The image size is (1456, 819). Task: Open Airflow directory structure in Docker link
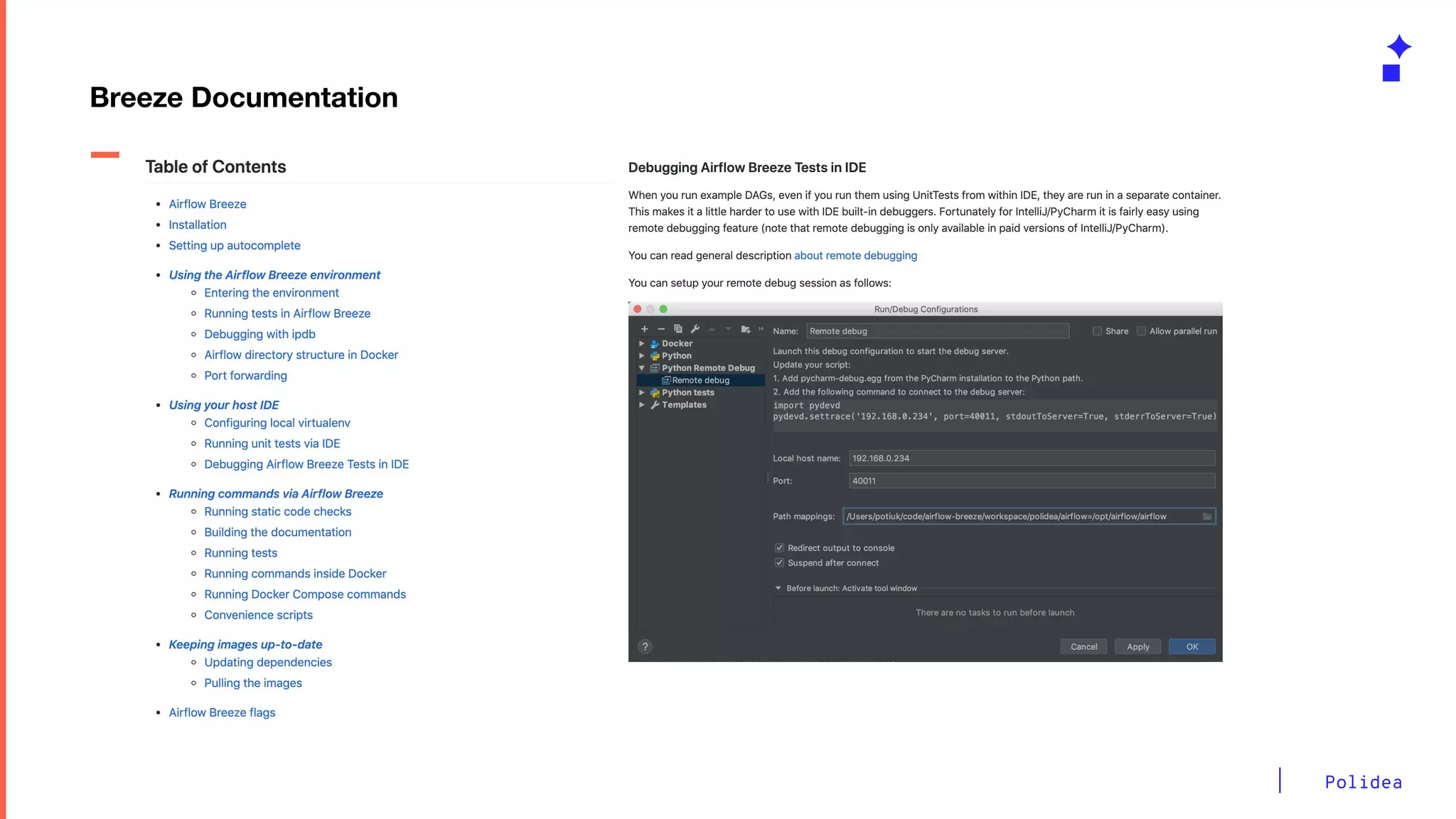click(301, 355)
